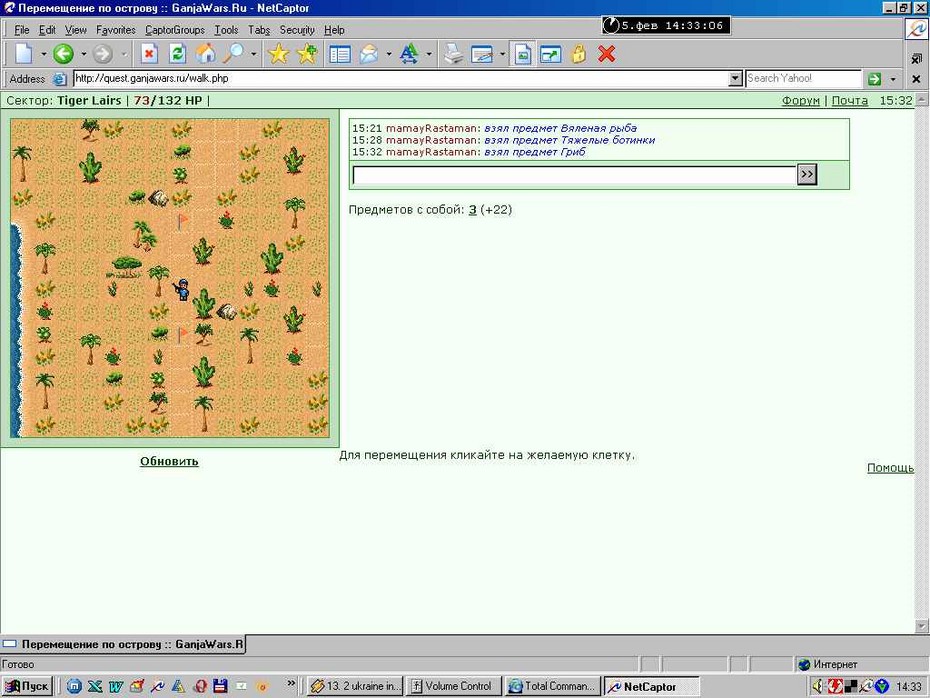Click the Search Yahoo! input field

coord(803,78)
